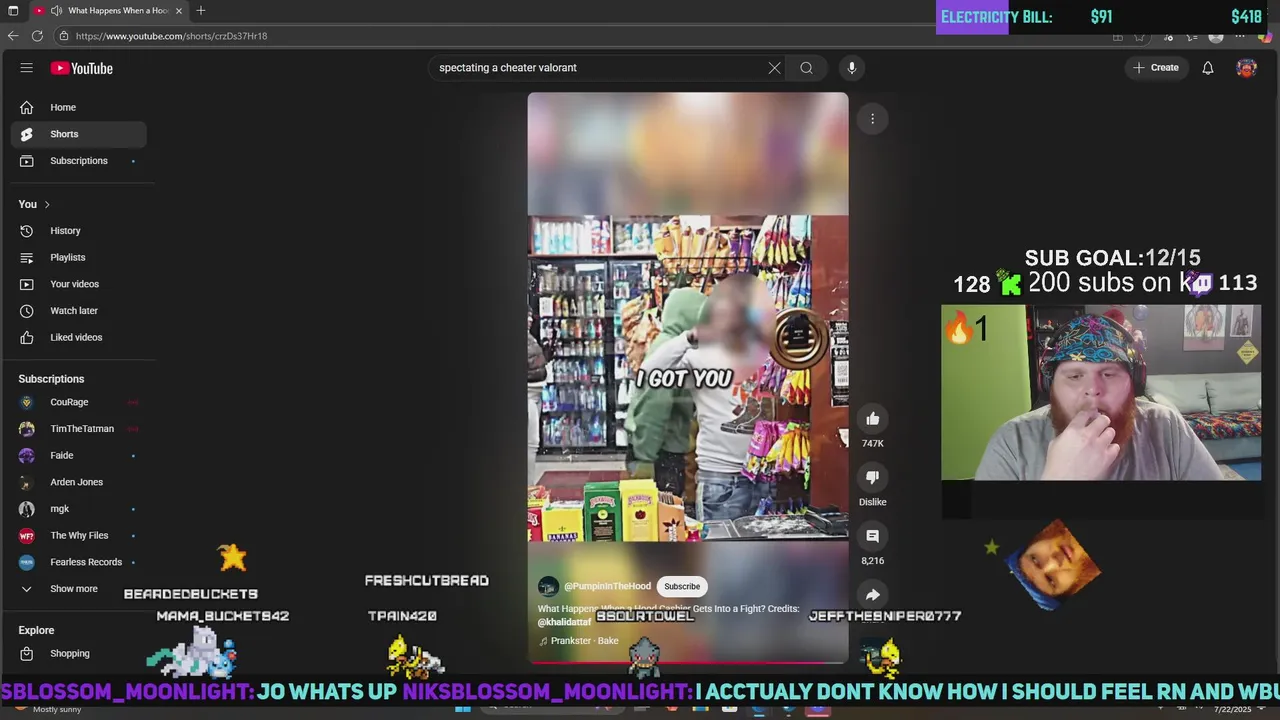Viewport: 1280px width, 720px height.
Task: Open the Create button
Action: 1156,68
